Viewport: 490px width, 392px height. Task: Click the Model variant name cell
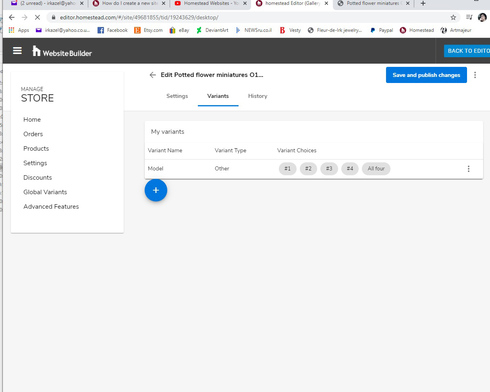[155, 169]
